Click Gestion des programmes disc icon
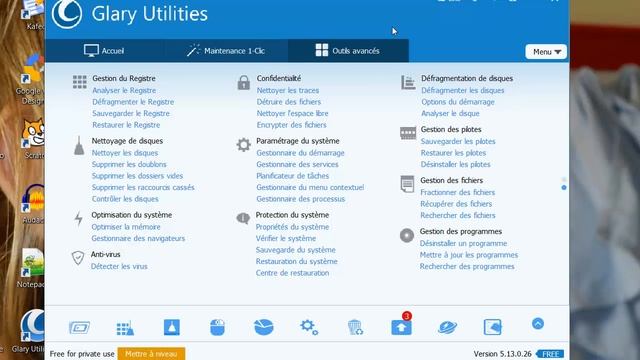This screenshot has width=640, height=360. point(407,235)
